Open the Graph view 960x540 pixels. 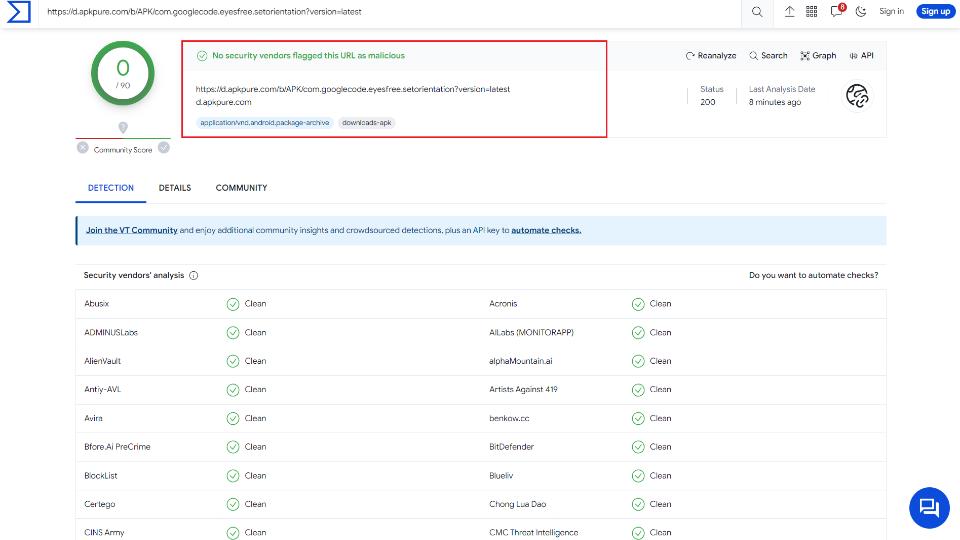point(818,56)
